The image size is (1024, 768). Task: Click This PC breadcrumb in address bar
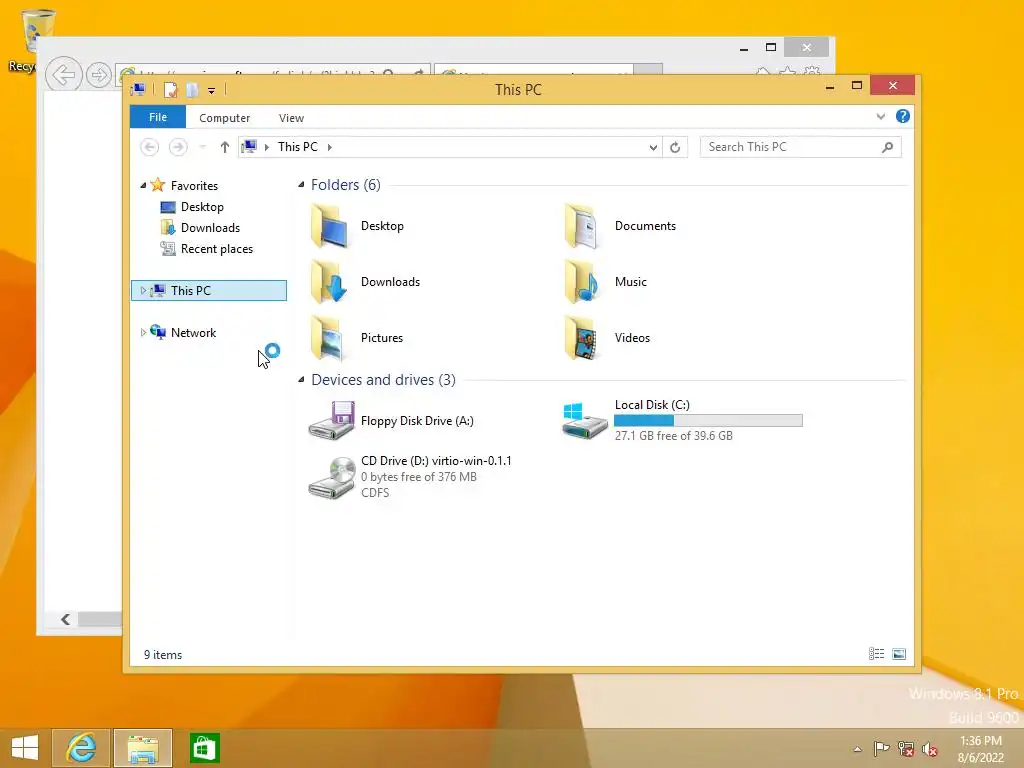[298, 147]
